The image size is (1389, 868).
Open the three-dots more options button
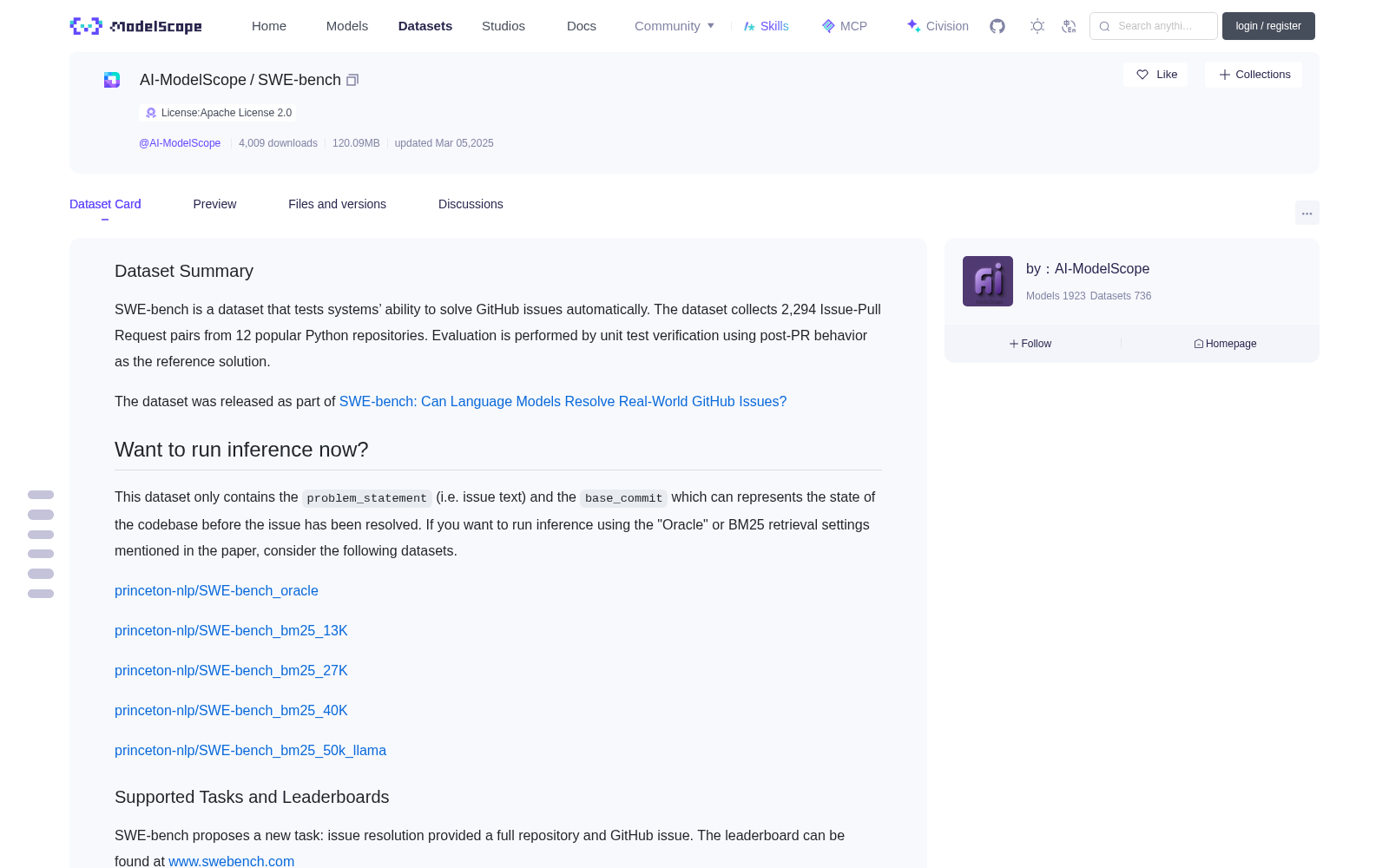[1307, 213]
